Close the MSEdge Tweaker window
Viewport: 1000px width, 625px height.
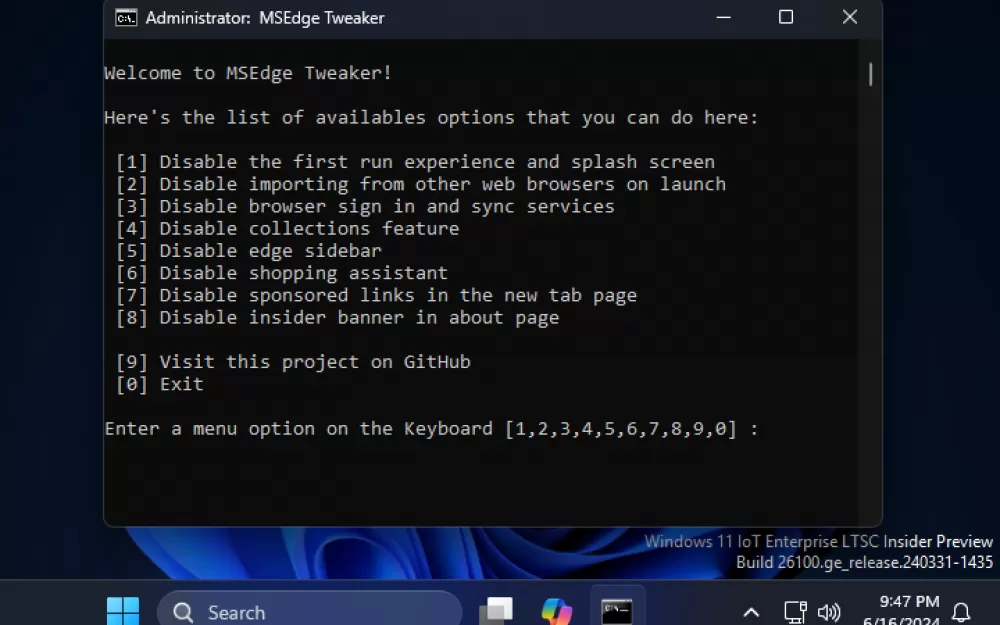[x=849, y=18]
